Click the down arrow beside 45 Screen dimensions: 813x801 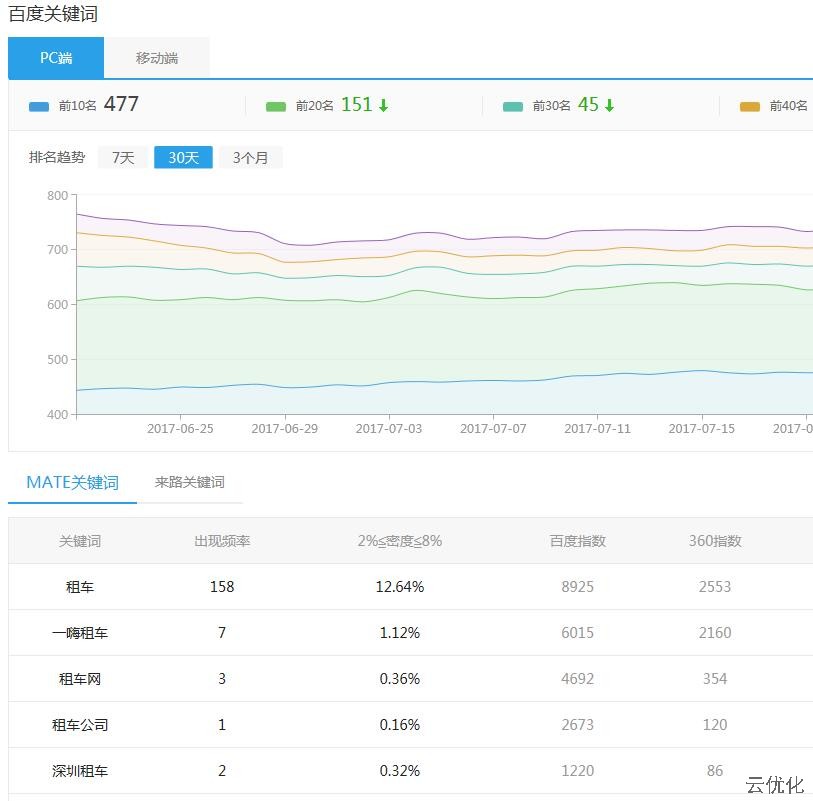tap(609, 105)
